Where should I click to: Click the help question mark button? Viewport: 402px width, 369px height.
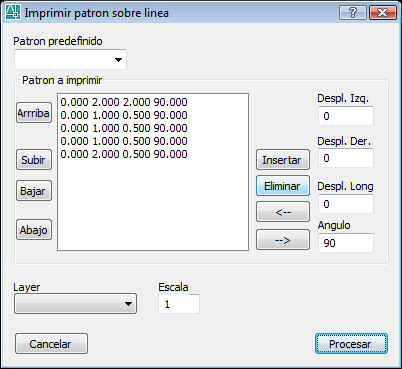coord(353,13)
